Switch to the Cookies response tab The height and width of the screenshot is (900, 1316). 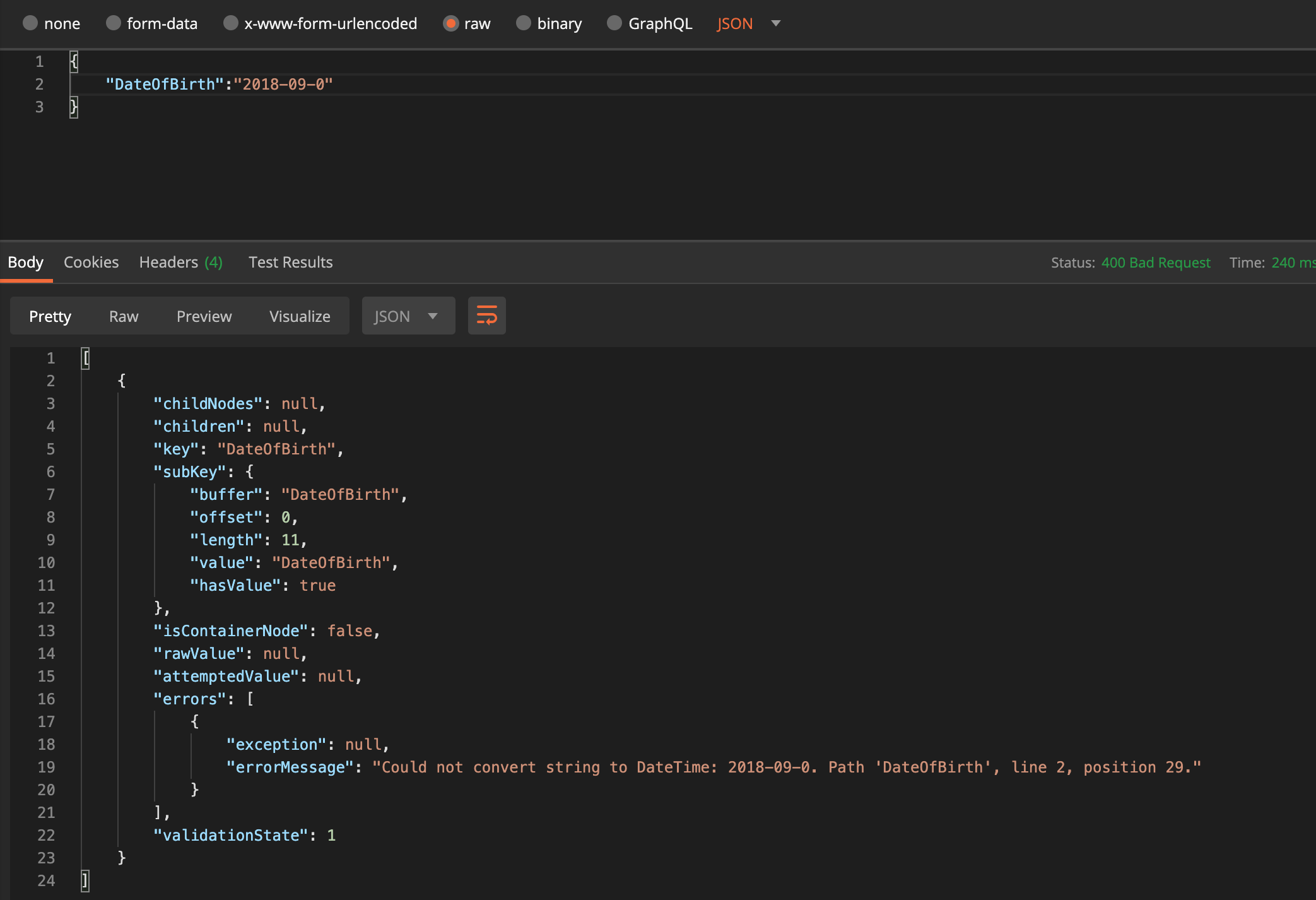(x=91, y=262)
